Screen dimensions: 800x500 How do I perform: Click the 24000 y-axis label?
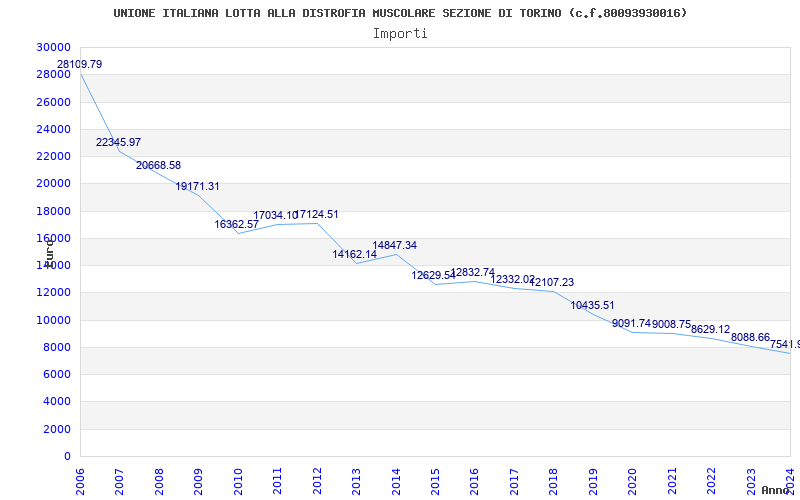[x=53, y=129]
